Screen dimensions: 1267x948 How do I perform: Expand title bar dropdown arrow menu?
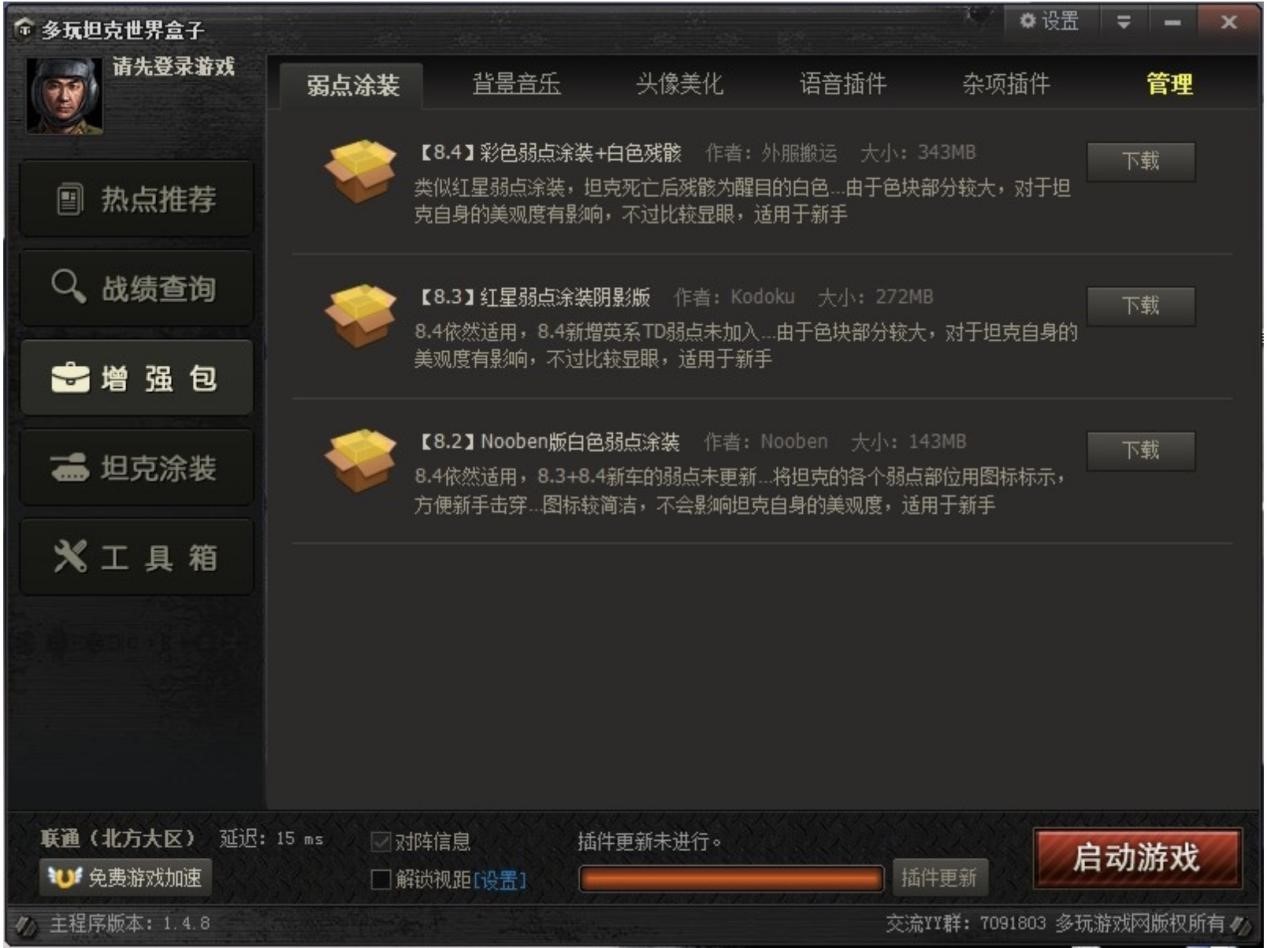[1124, 22]
